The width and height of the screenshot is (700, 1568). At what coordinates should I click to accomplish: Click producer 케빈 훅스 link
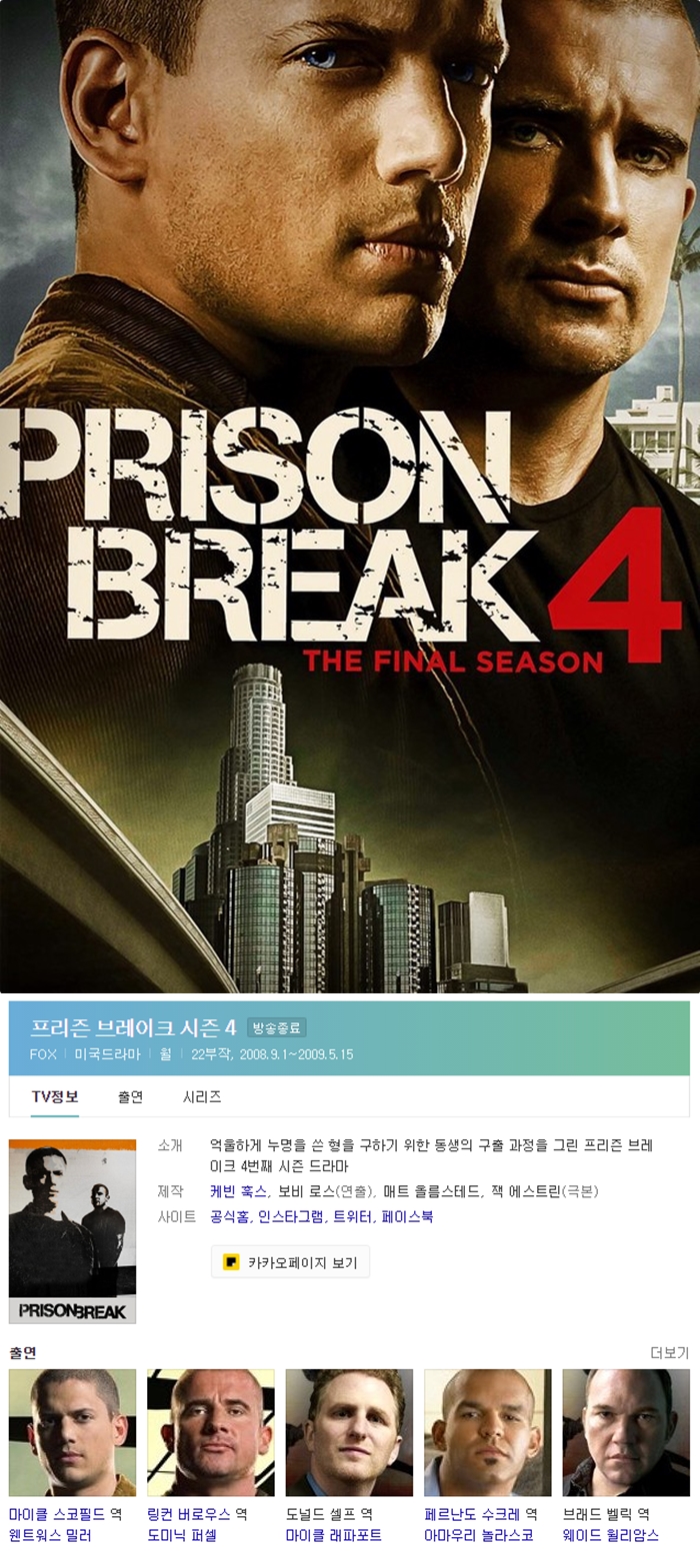point(238,1191)
